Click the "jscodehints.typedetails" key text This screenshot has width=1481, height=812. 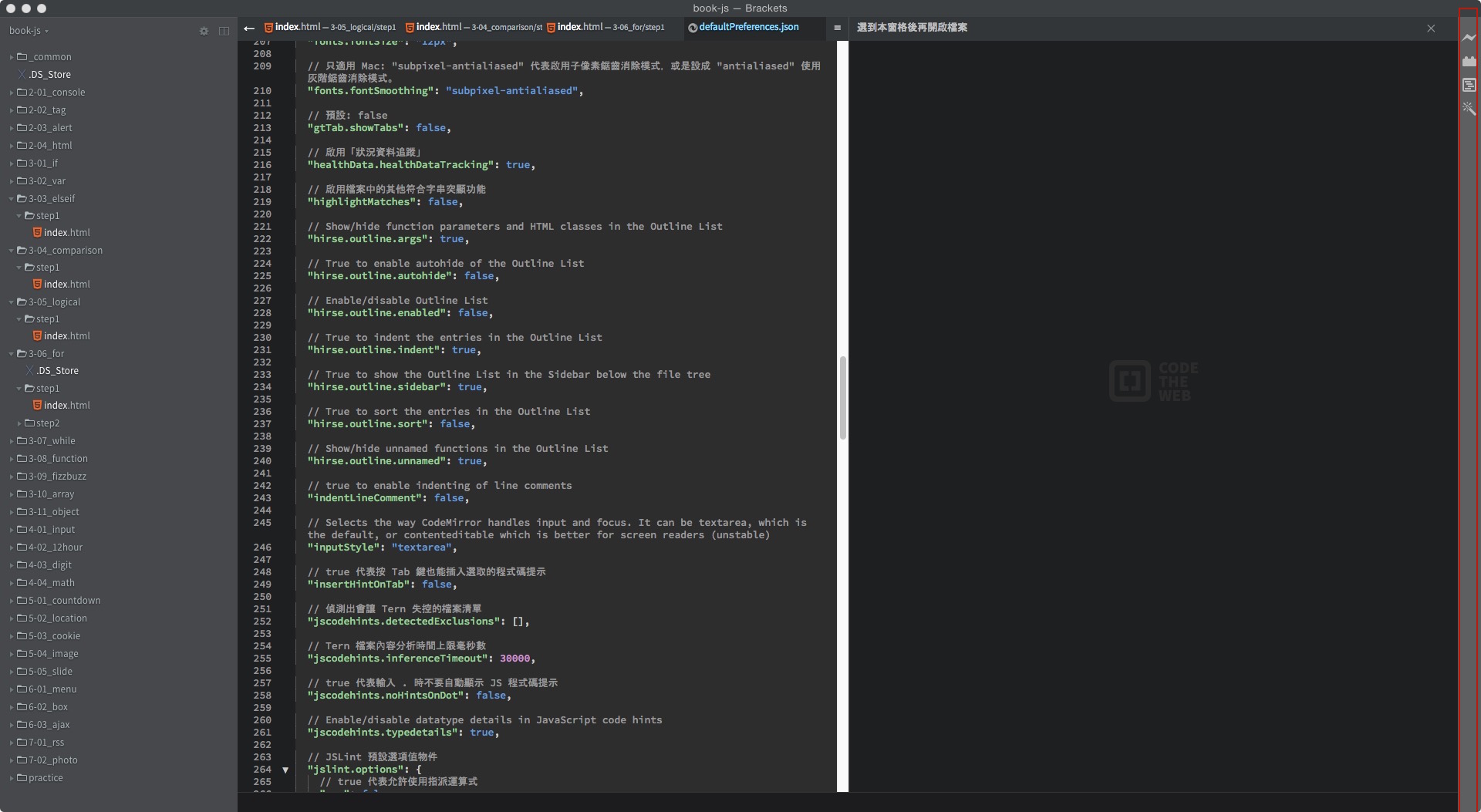[383, 733]
